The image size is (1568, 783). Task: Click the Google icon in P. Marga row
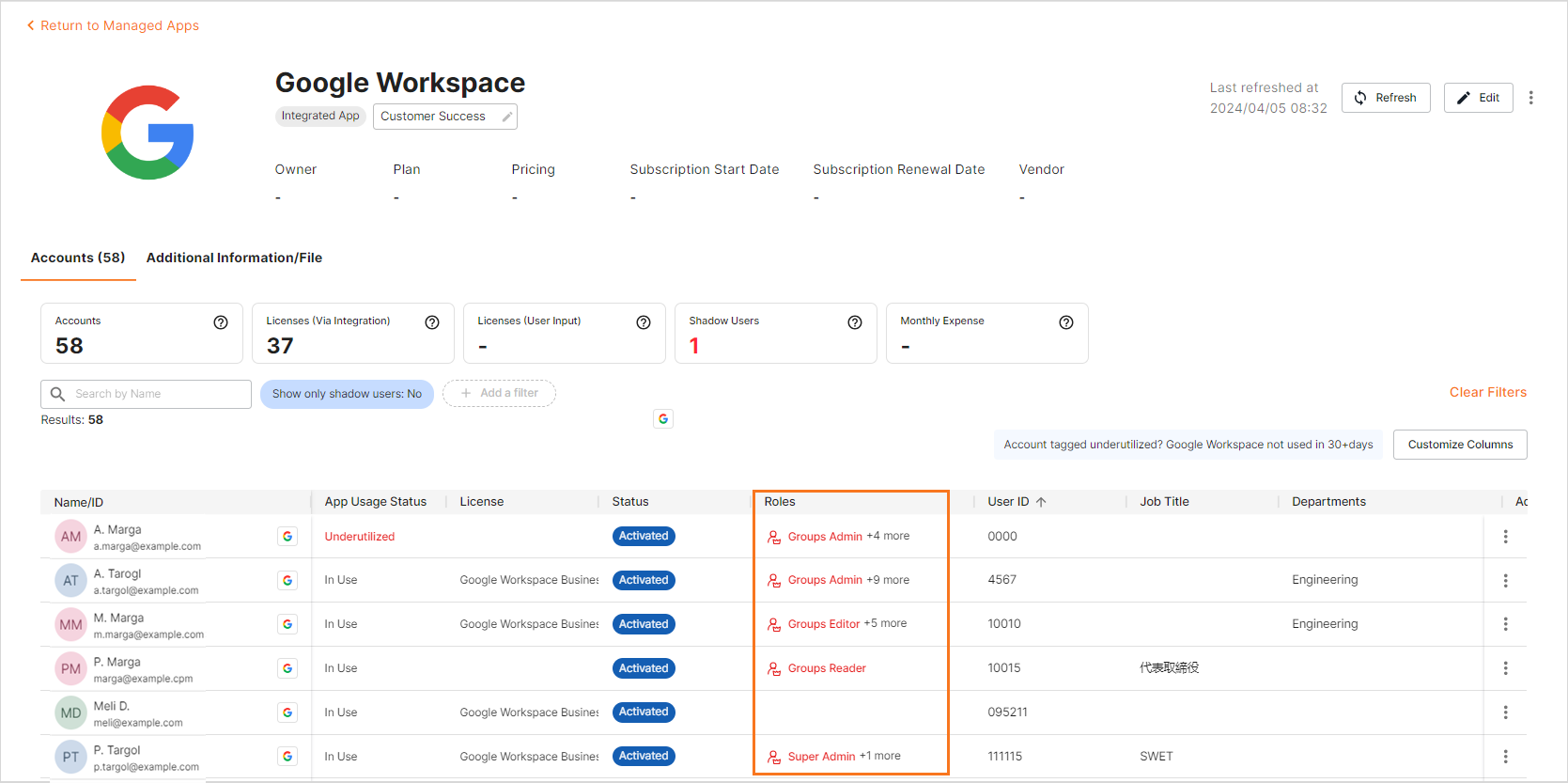(287, 668)
